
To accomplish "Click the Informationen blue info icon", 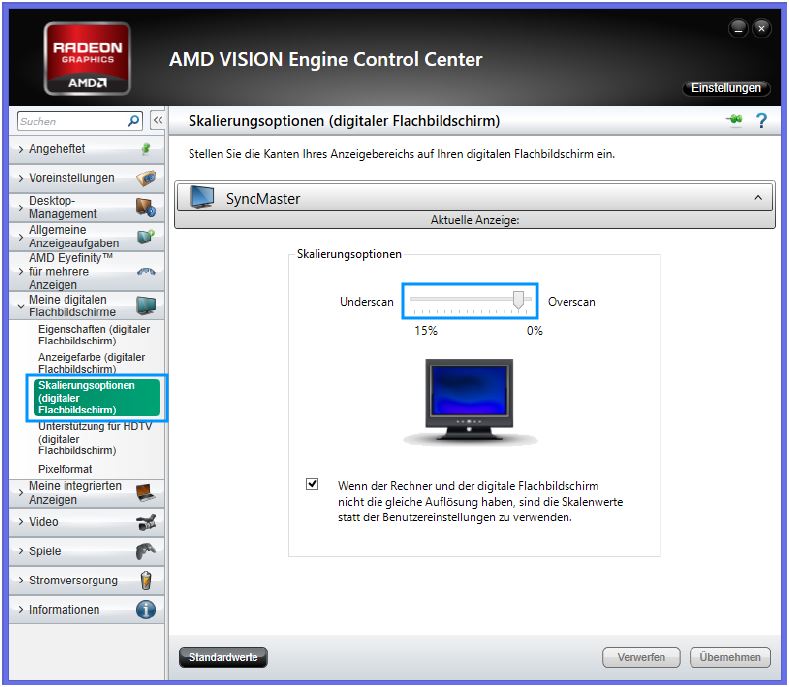I will coord(146,609).
